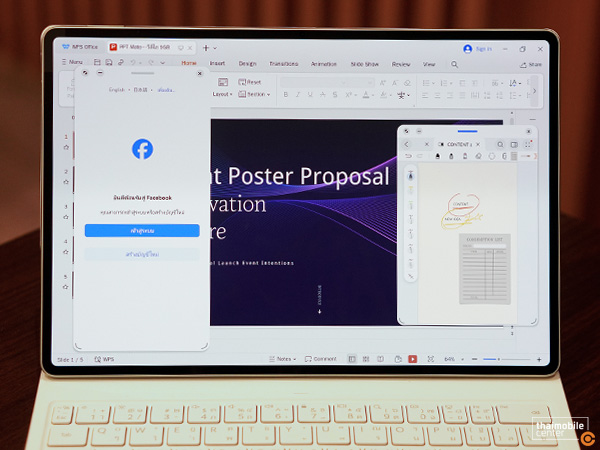Open the Slide Show ribbon tab
Screen dimensions: 600x450
365,64
